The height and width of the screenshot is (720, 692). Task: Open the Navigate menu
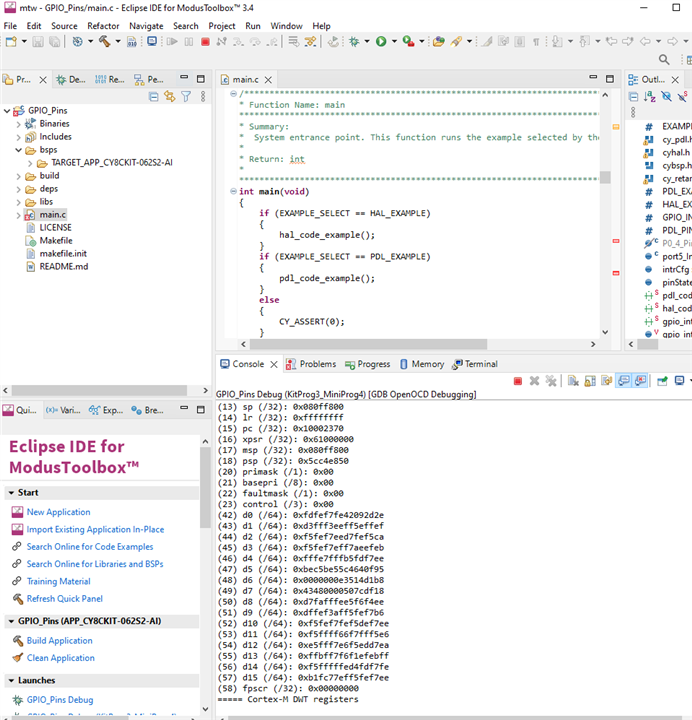click(146, 26)
